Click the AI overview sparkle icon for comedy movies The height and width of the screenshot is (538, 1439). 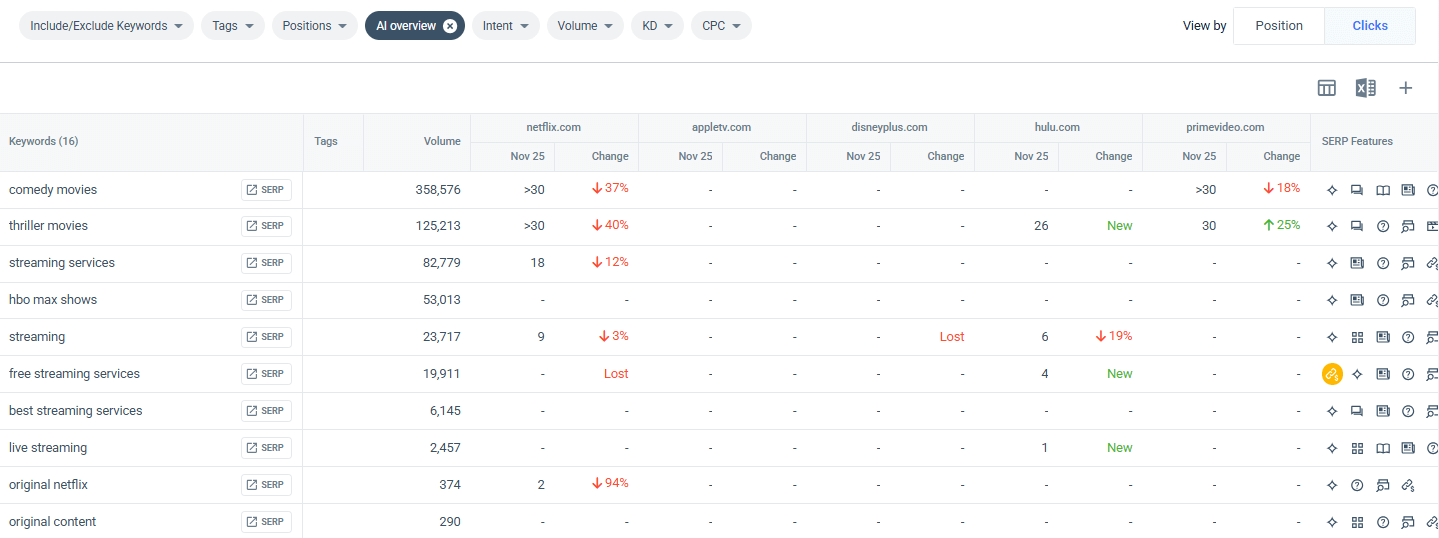(1332, 190)
